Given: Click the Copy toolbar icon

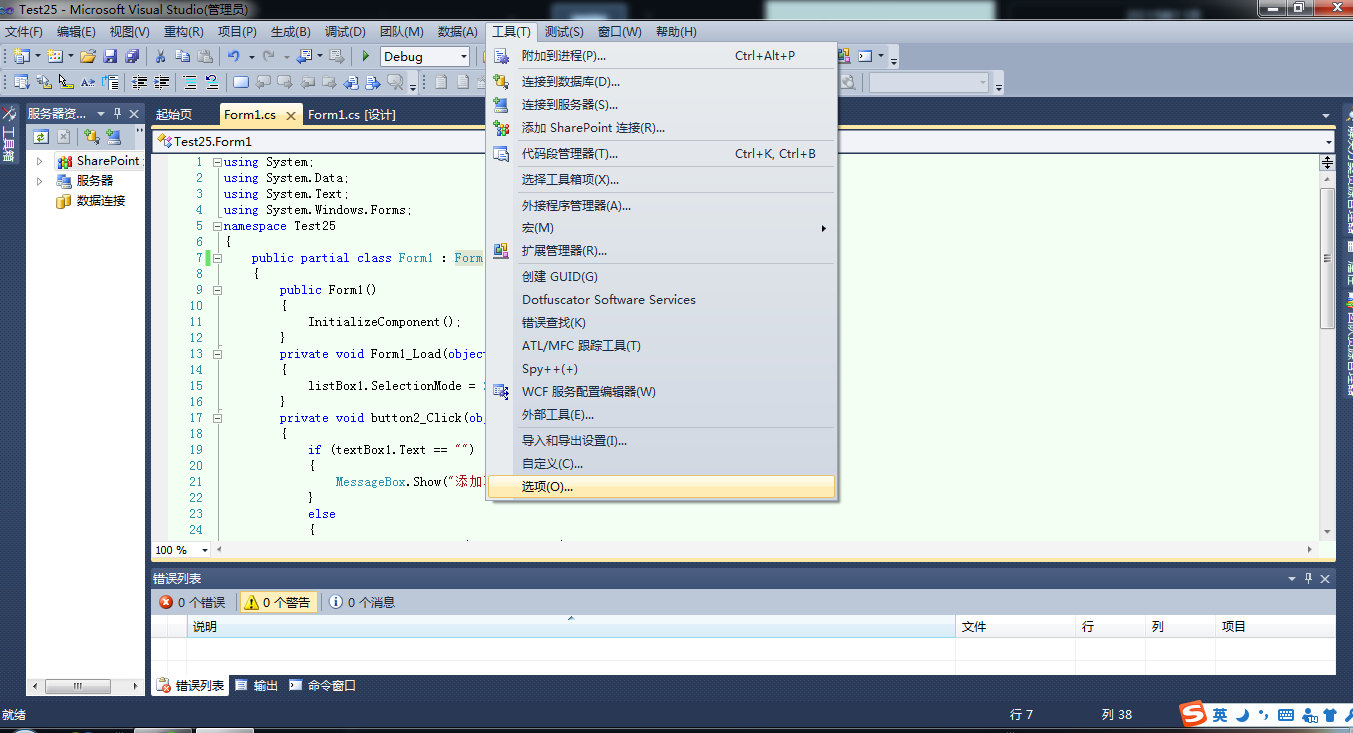Looking at the screenshot, I should (x=183, y=57).
